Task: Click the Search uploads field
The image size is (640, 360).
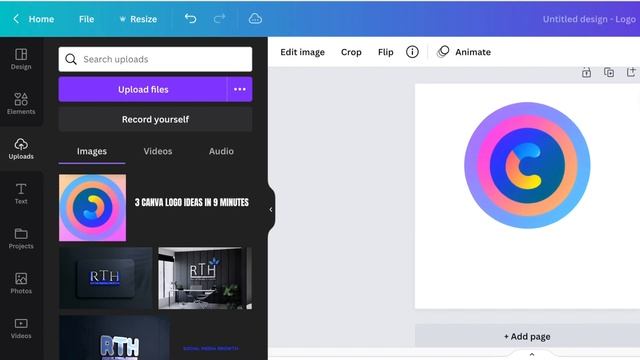Action: coord(155,59)
